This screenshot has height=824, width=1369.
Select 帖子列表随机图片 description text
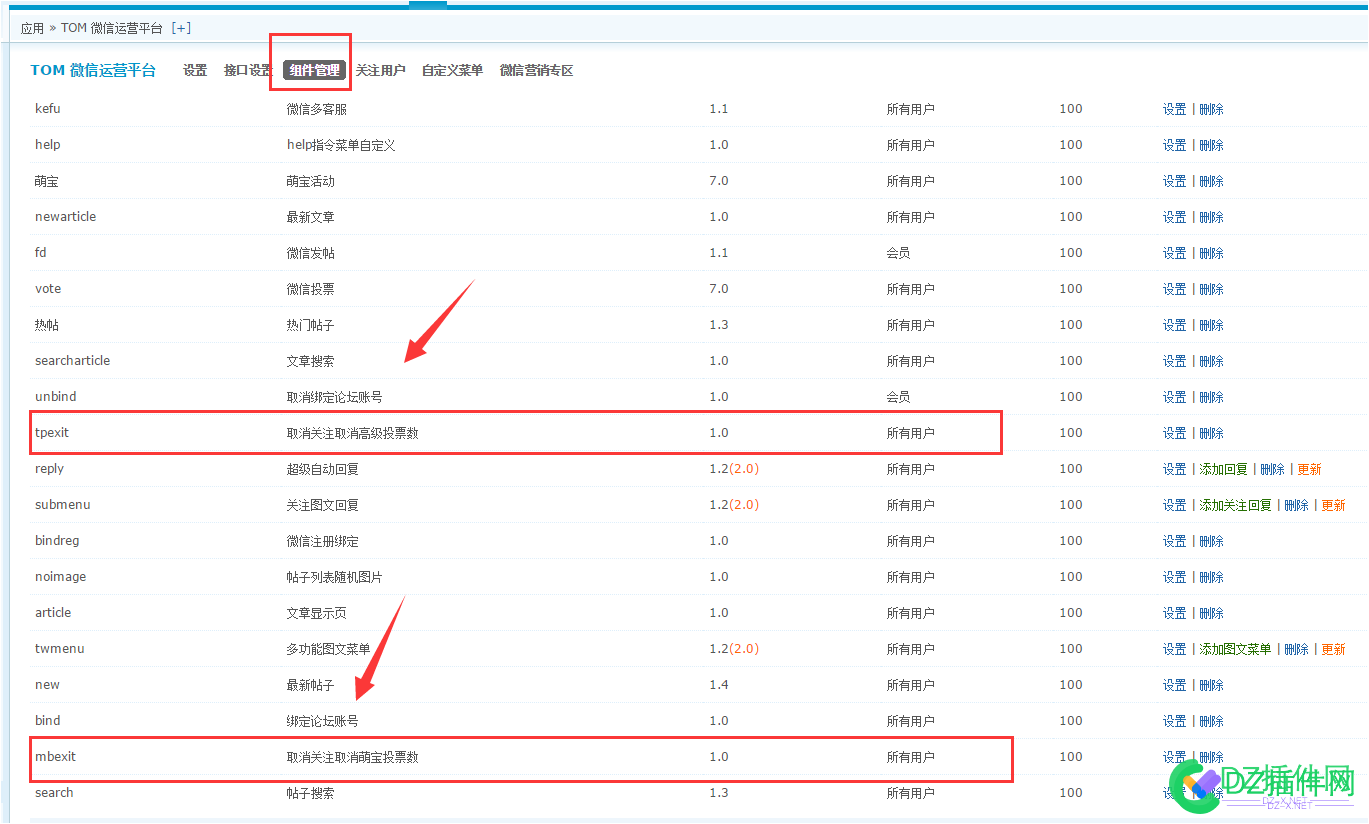tap(334, 577)
